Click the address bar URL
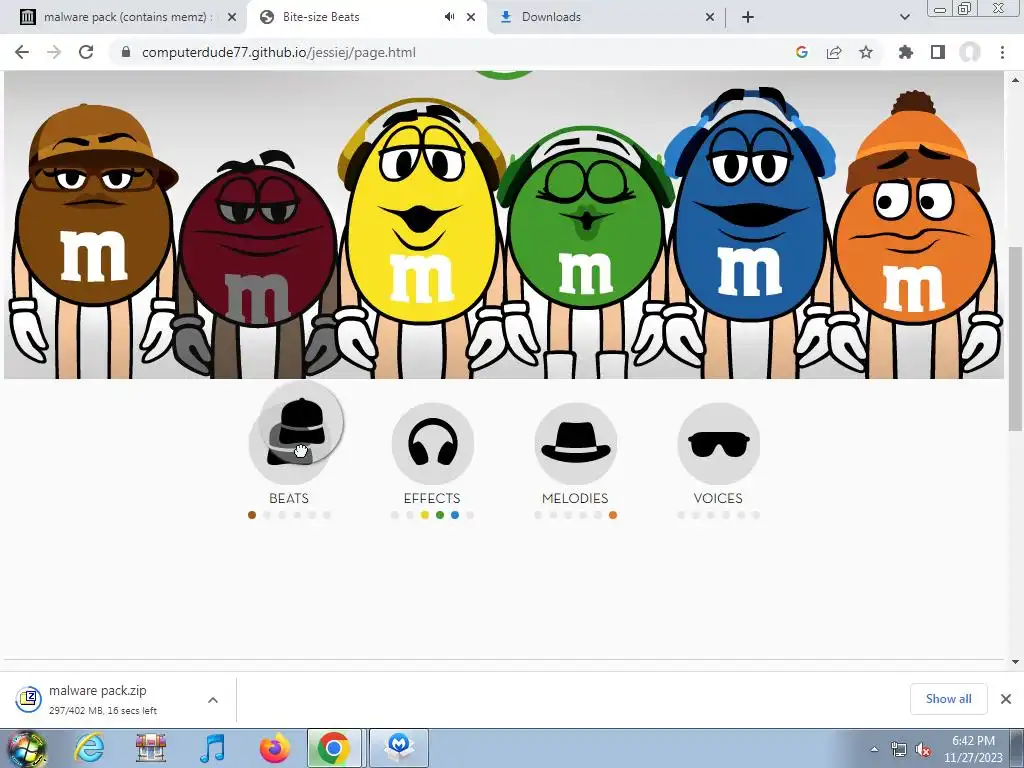 click(279, 52)
